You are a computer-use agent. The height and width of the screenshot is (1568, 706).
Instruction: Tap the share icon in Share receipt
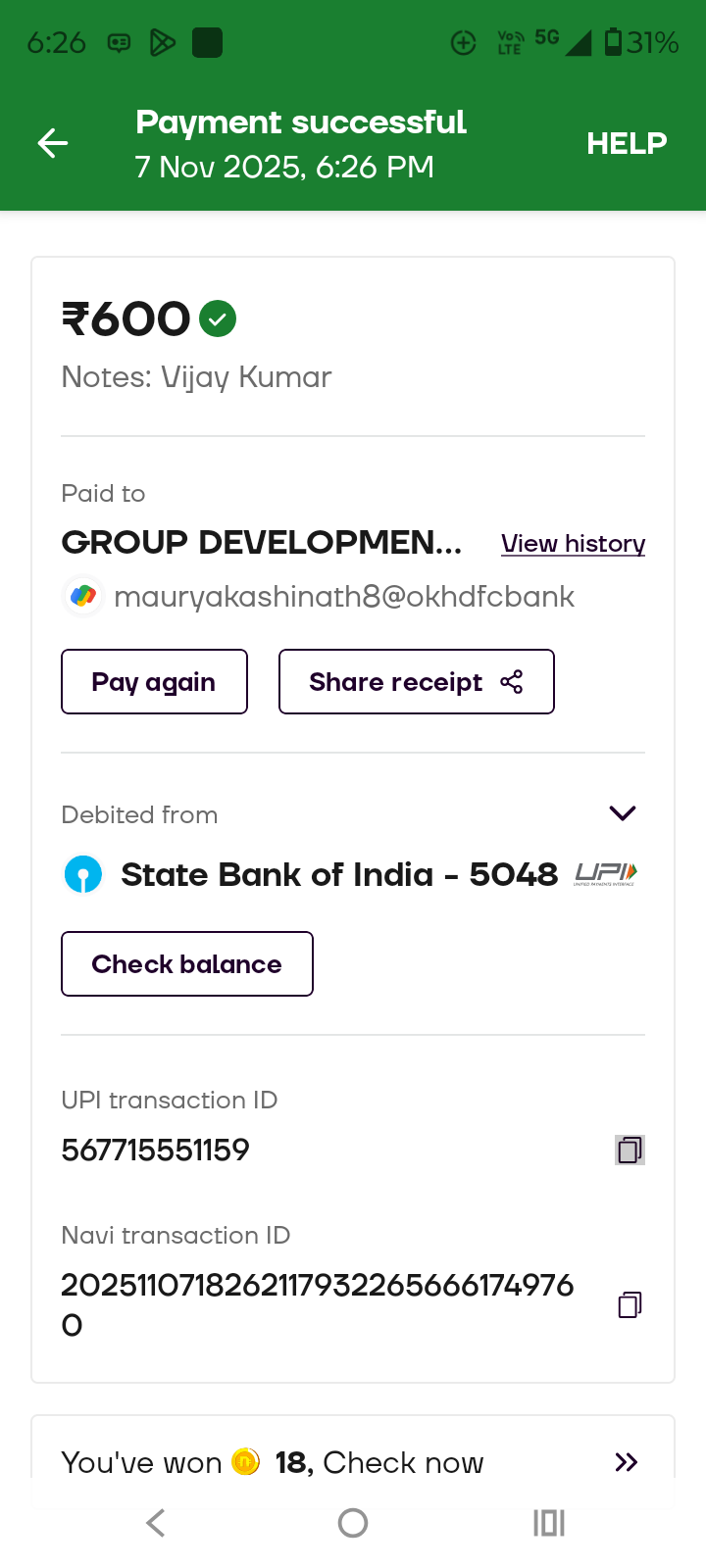click(512, 682)
